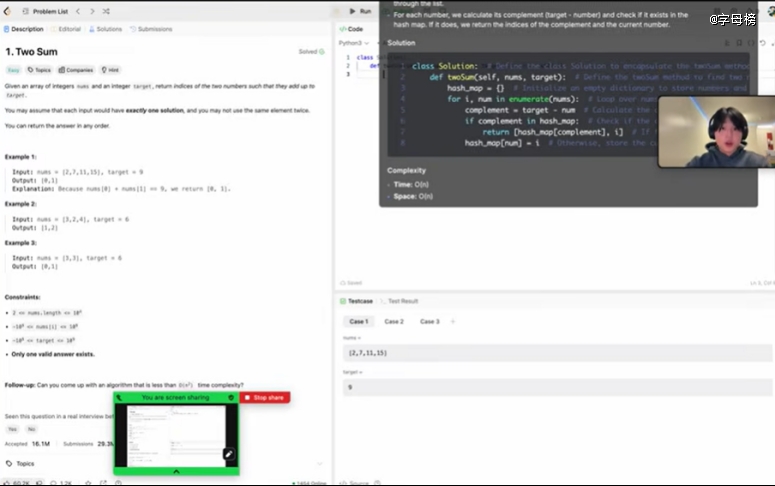Add a new testcase with plus icon

tap(453, 321)
